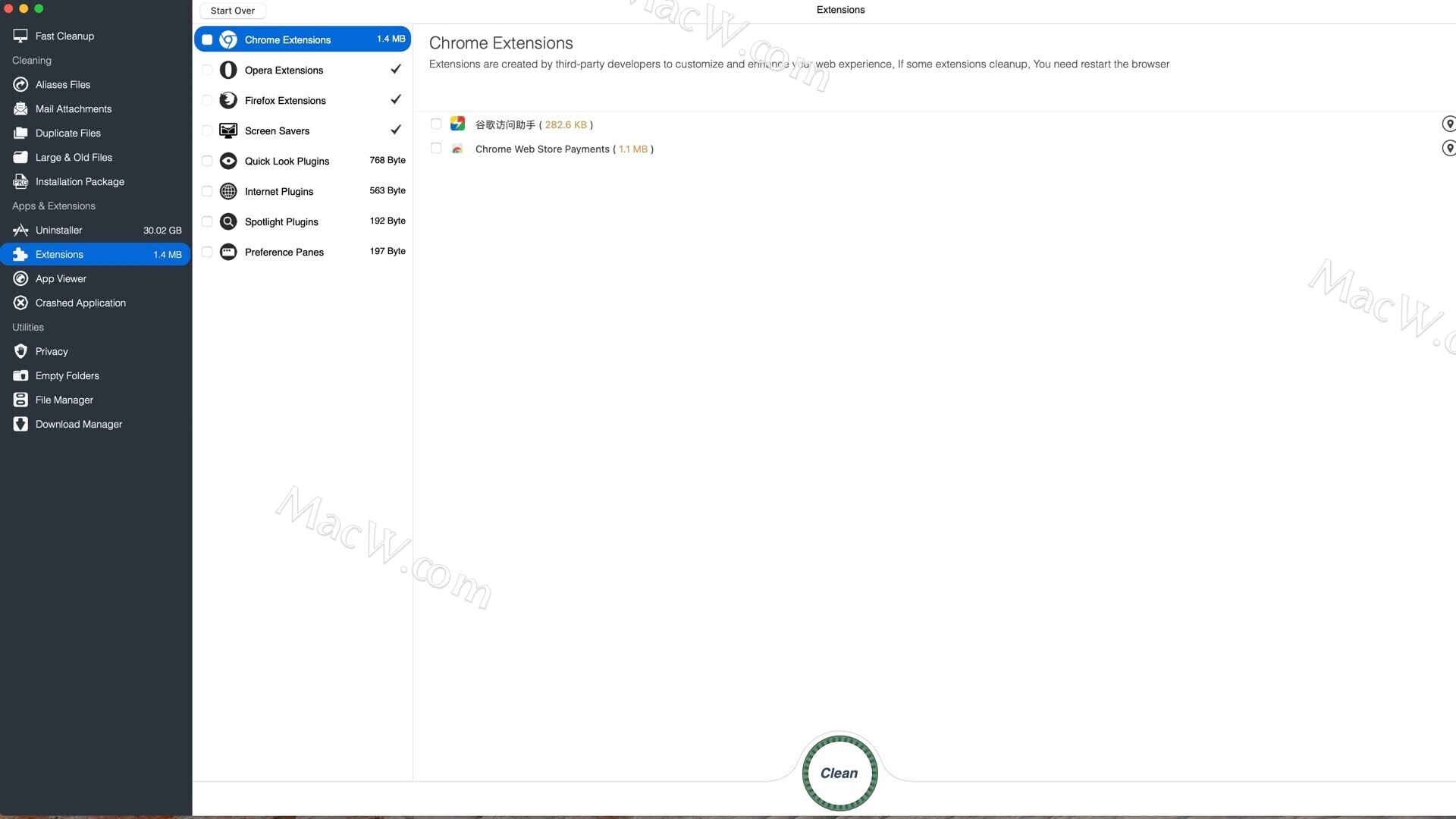The width and height of the screenshot is (1456, 819).
Task: Open Mail Attachments section
Action: pos(96,108)
